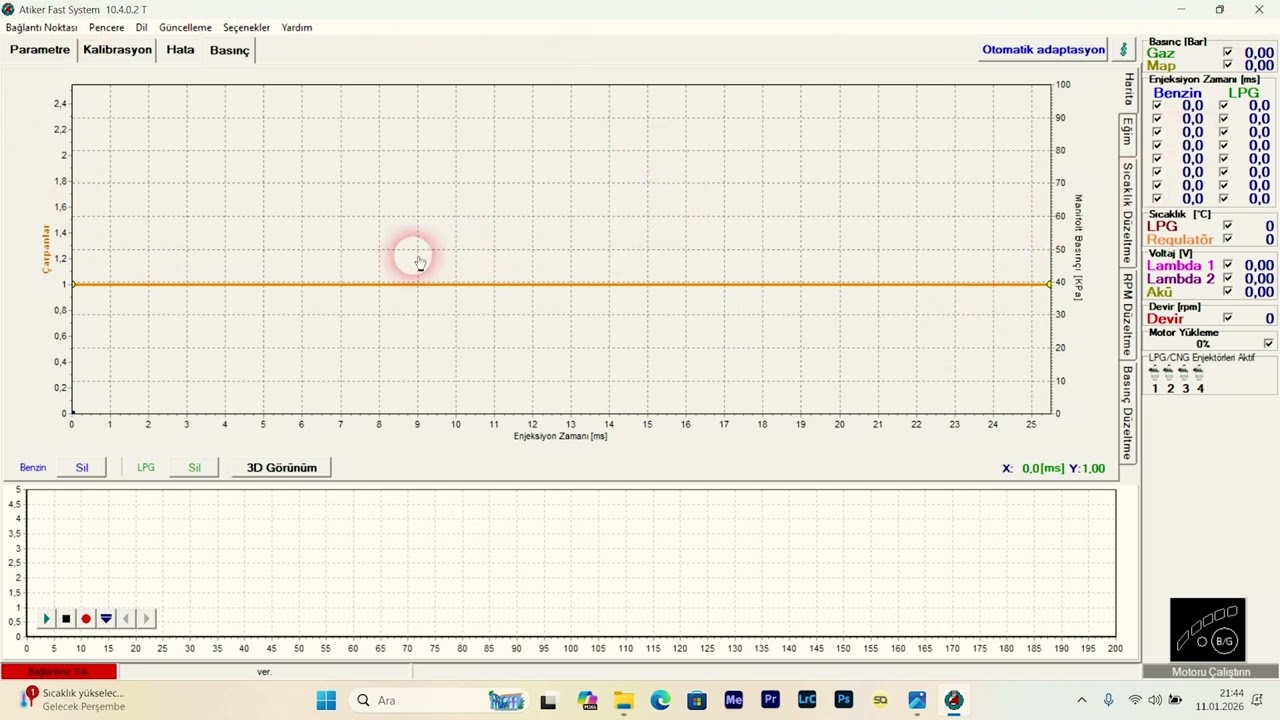Click the blue down-triangle save icon

[x=106, y=619]
